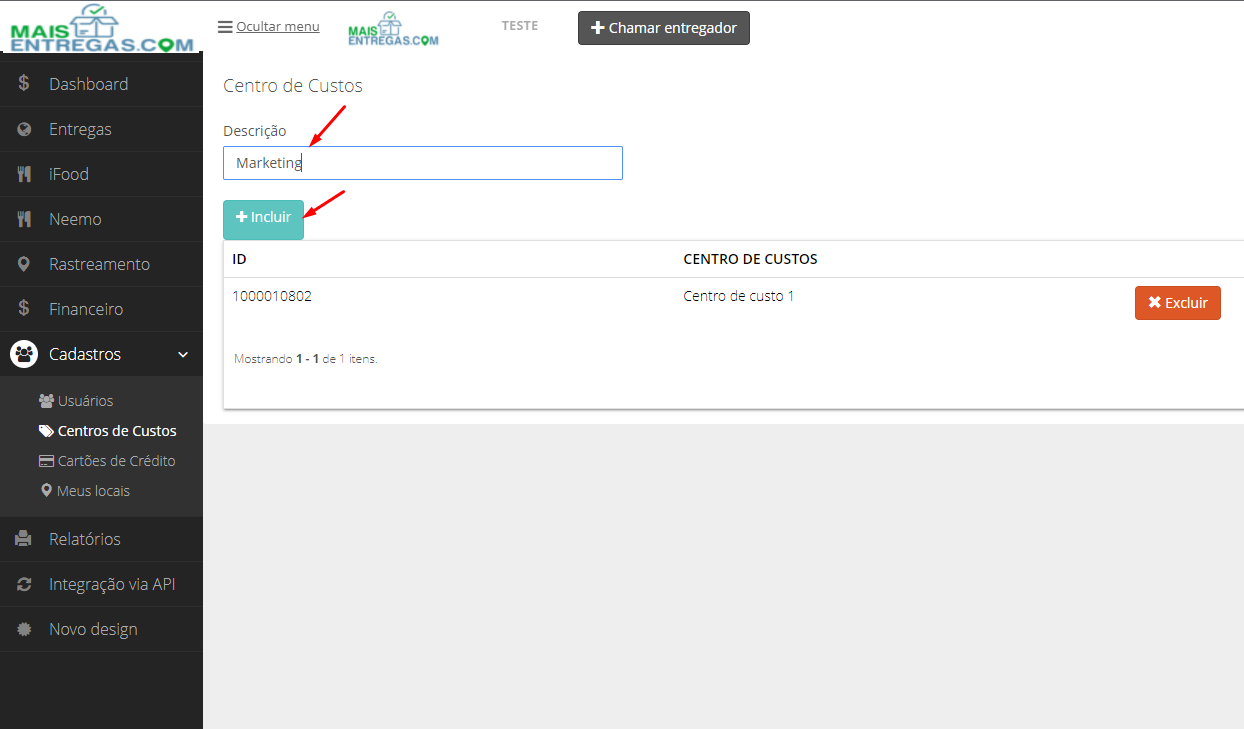Image resolution: width=1244 pixels, height=729 pixels.
Task: Select Rastreamento from the sidebar
Action: 99,264
